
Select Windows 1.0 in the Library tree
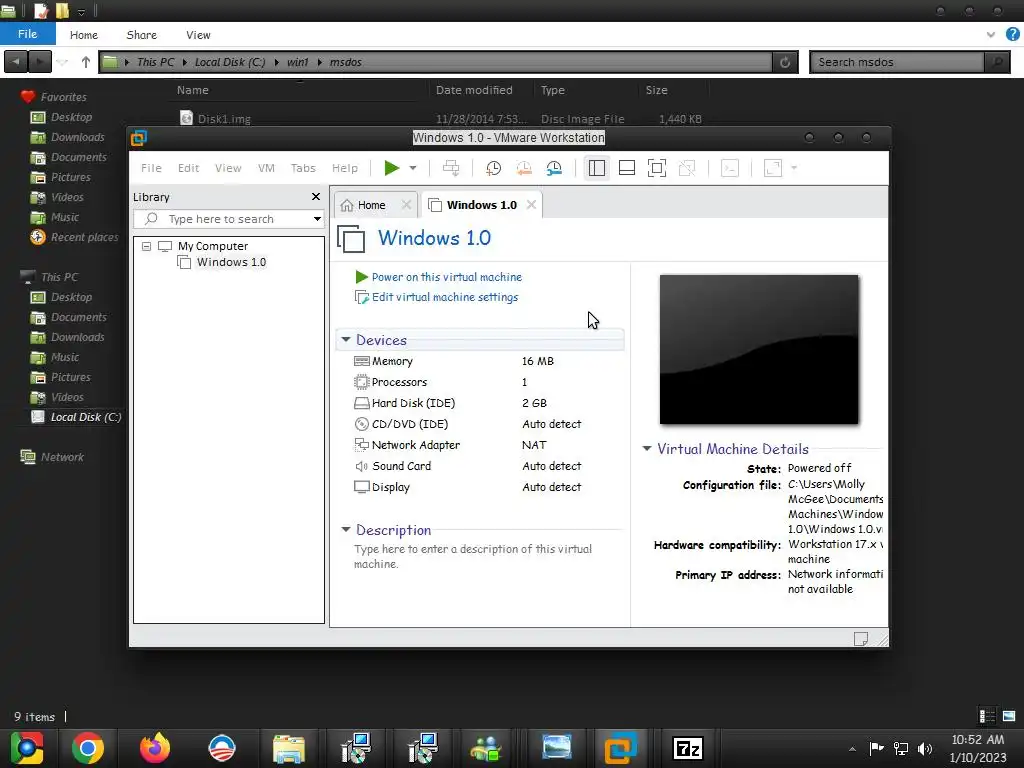pyautogui.click(x=231, y=262)
